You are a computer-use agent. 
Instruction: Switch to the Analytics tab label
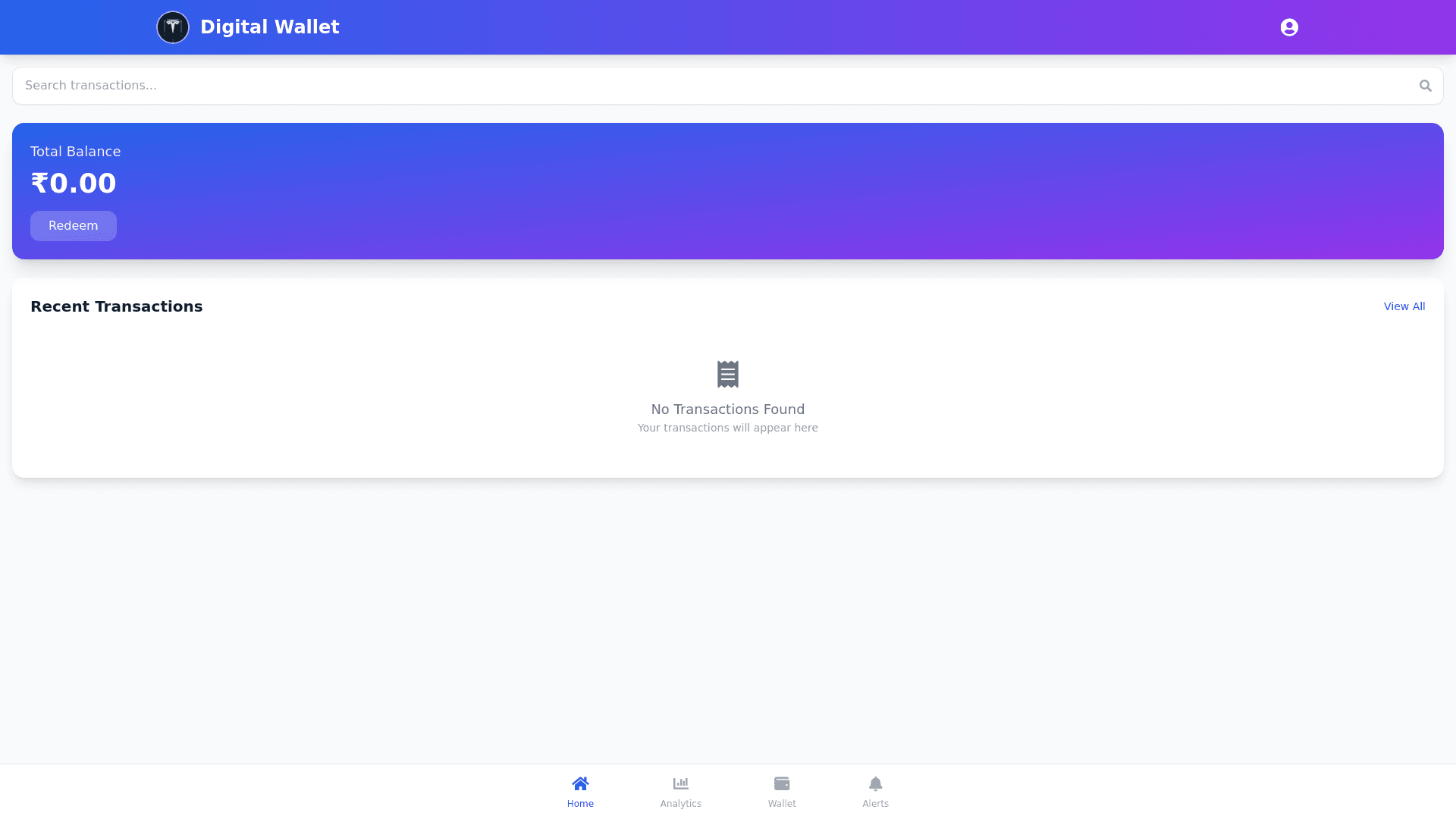pyautogui.click(x=680, y=804)
